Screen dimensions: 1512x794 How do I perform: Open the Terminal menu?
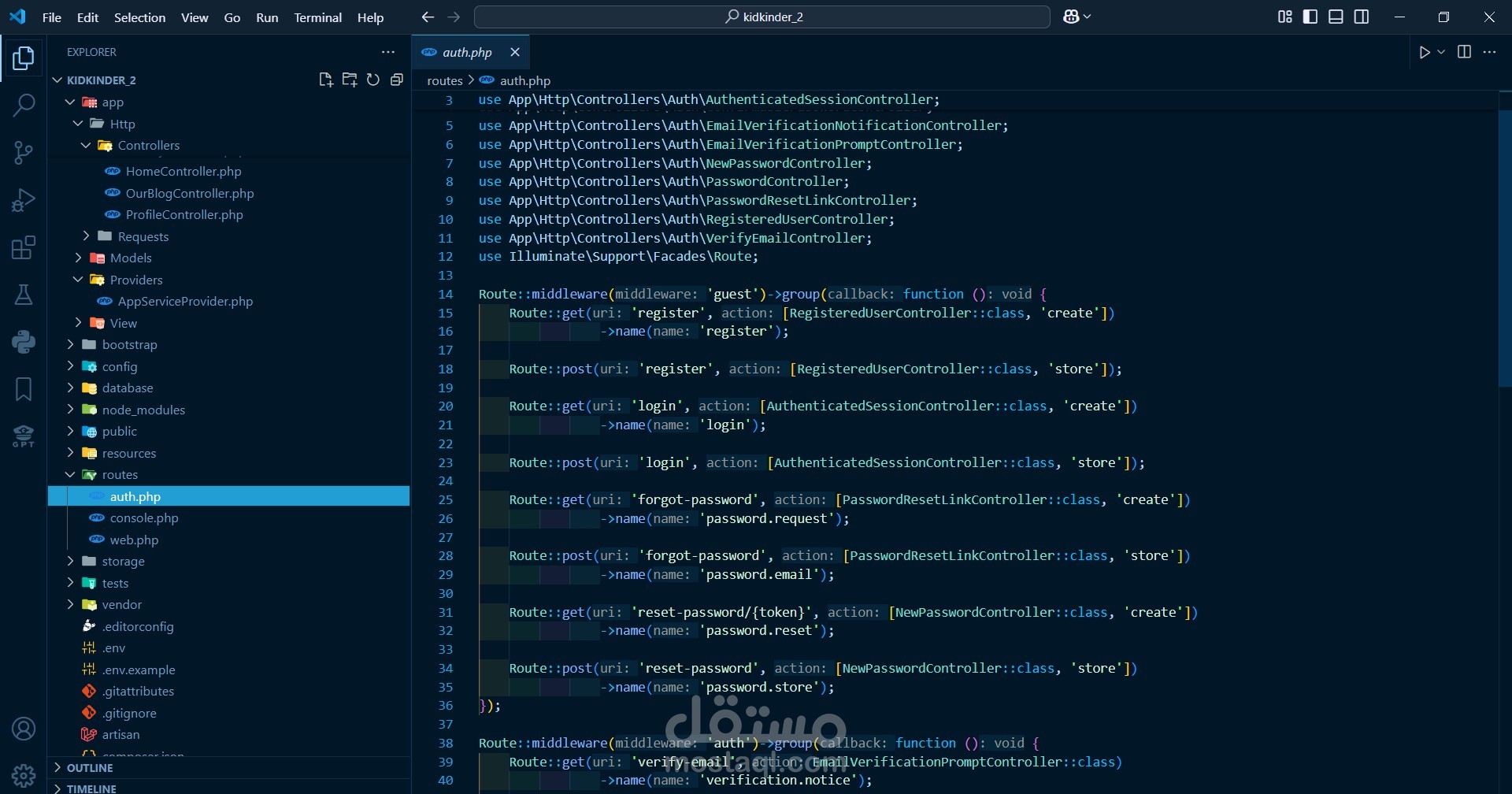tap(317, 17)
